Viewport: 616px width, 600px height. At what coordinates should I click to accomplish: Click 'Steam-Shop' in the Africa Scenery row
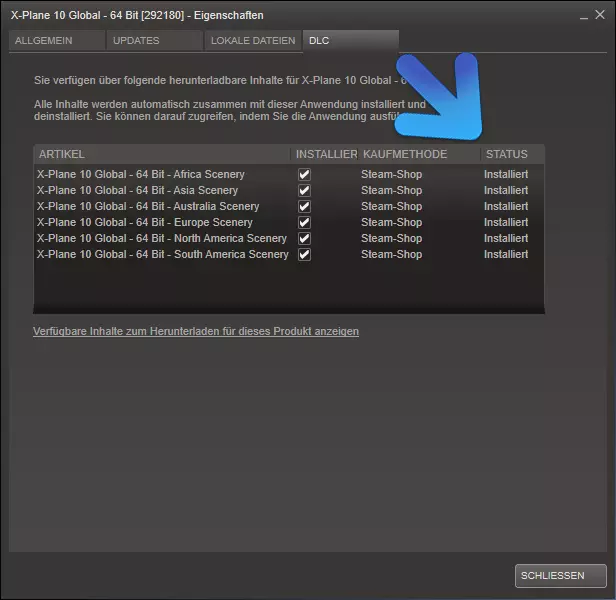coord(392,174)
